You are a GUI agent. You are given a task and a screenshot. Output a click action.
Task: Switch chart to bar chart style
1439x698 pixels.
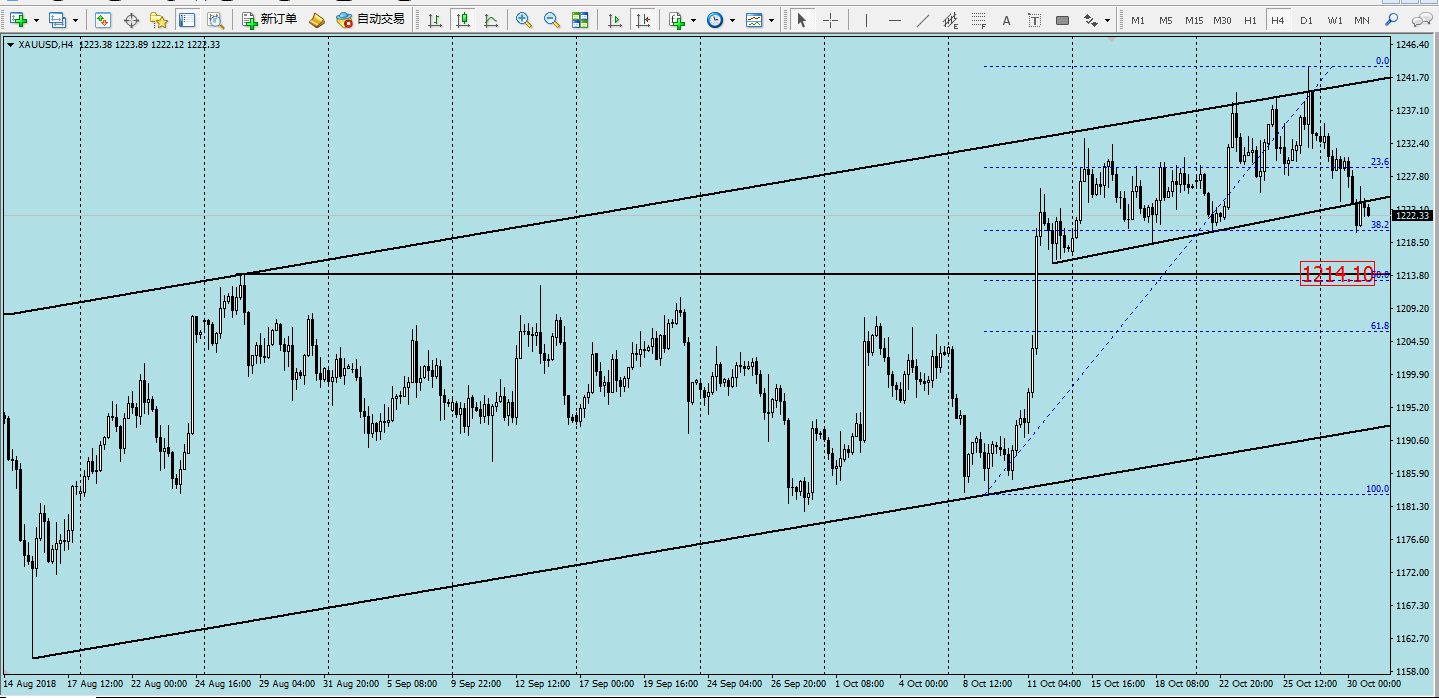(x=434, y=19)
